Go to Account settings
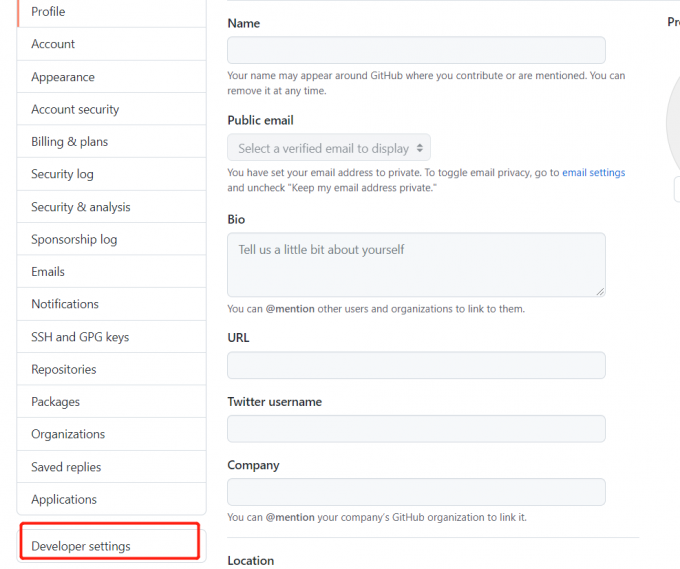The width and height of the screenshot is (680, 569). pyautogui.click(x=53, y=44)
